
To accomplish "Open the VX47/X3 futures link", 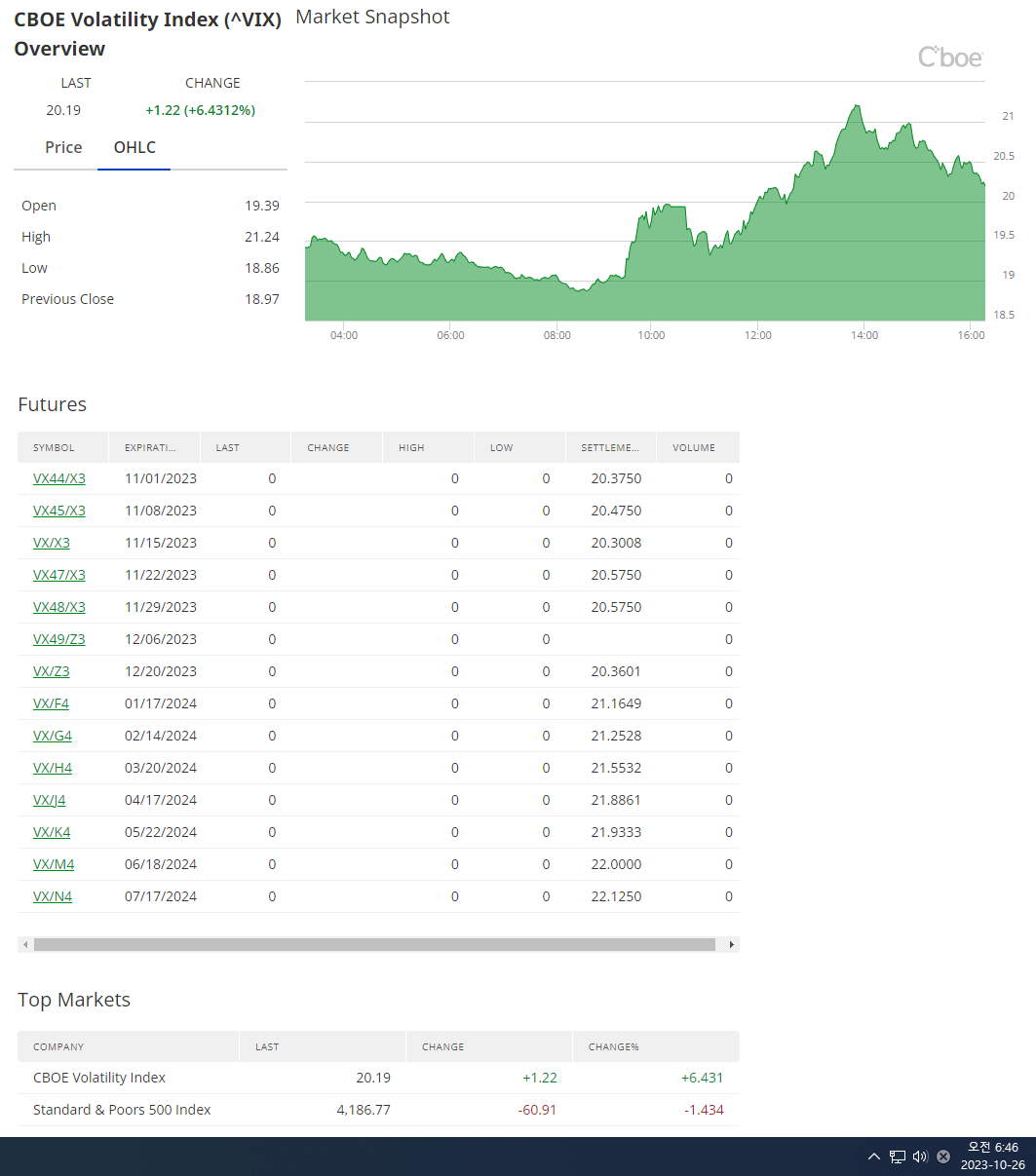I will 59,575.
